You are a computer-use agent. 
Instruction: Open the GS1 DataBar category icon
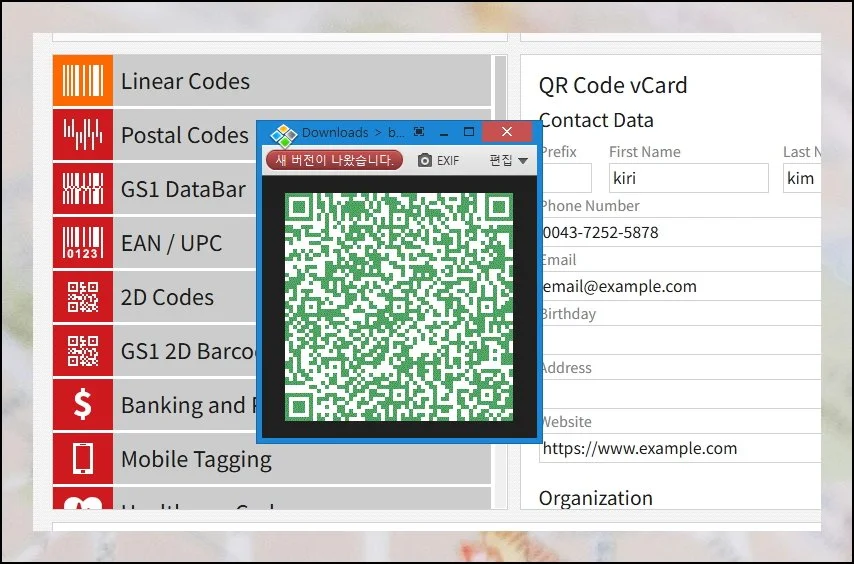(x=82, y=189)
